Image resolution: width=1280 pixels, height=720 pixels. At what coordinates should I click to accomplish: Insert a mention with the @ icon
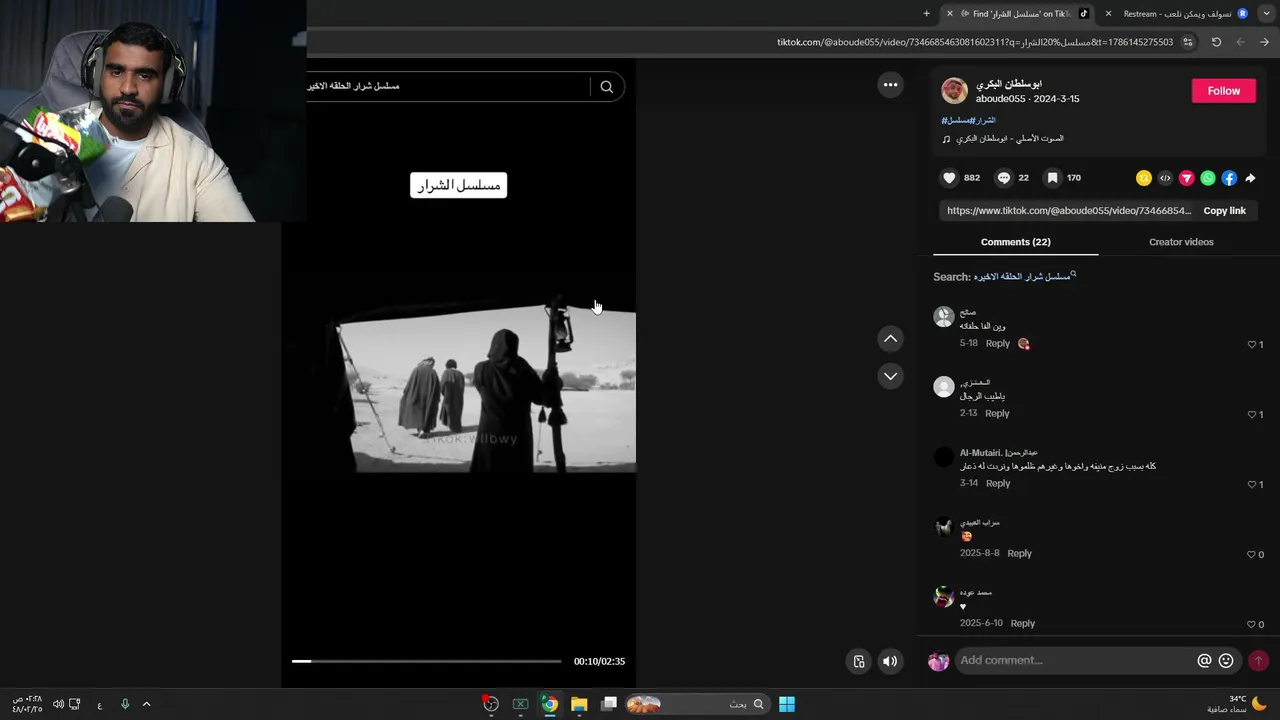(x=1204, y=661)
